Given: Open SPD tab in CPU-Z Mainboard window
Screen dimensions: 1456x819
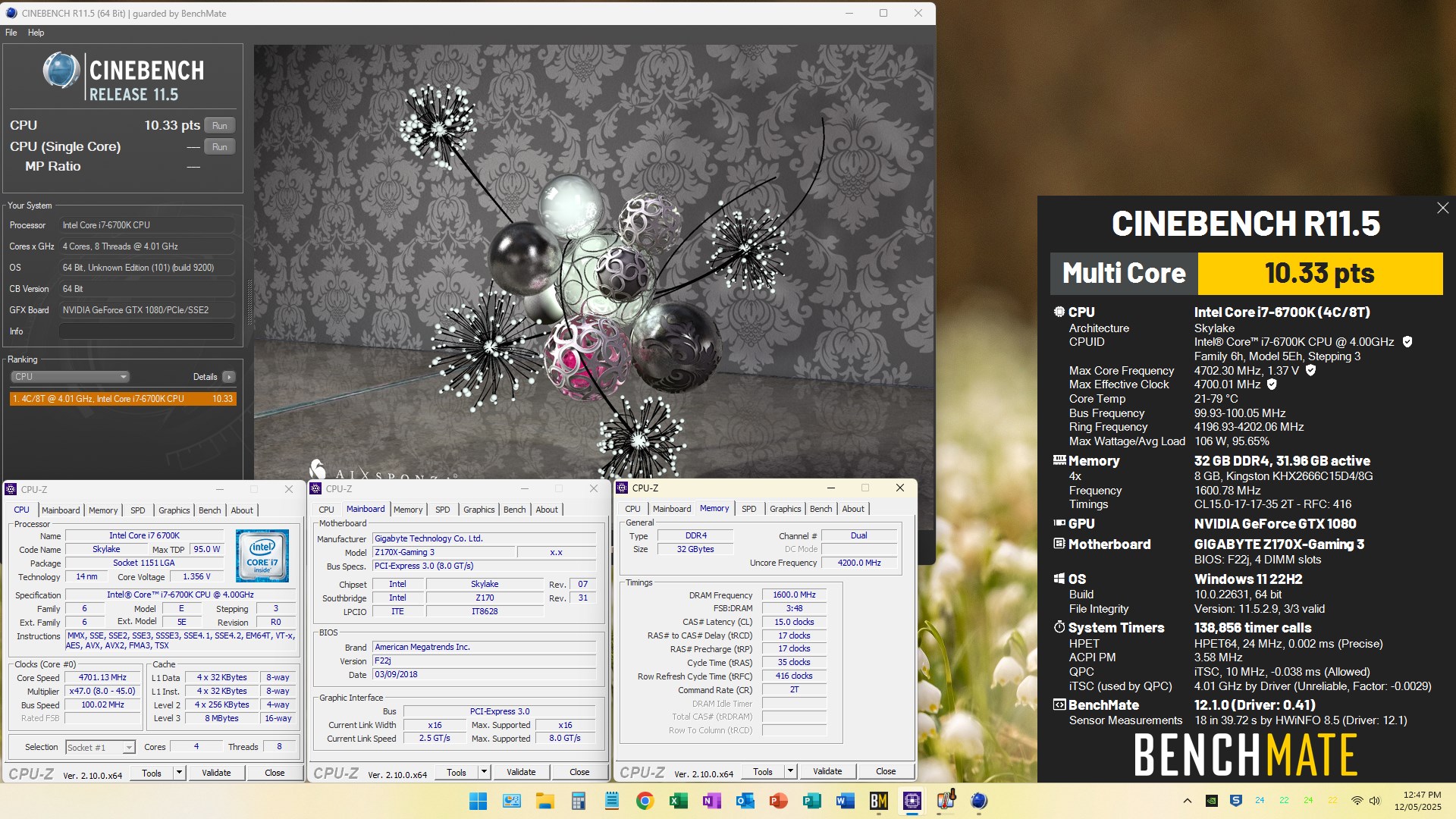Looking at the screenshot, I should (443, 510).
